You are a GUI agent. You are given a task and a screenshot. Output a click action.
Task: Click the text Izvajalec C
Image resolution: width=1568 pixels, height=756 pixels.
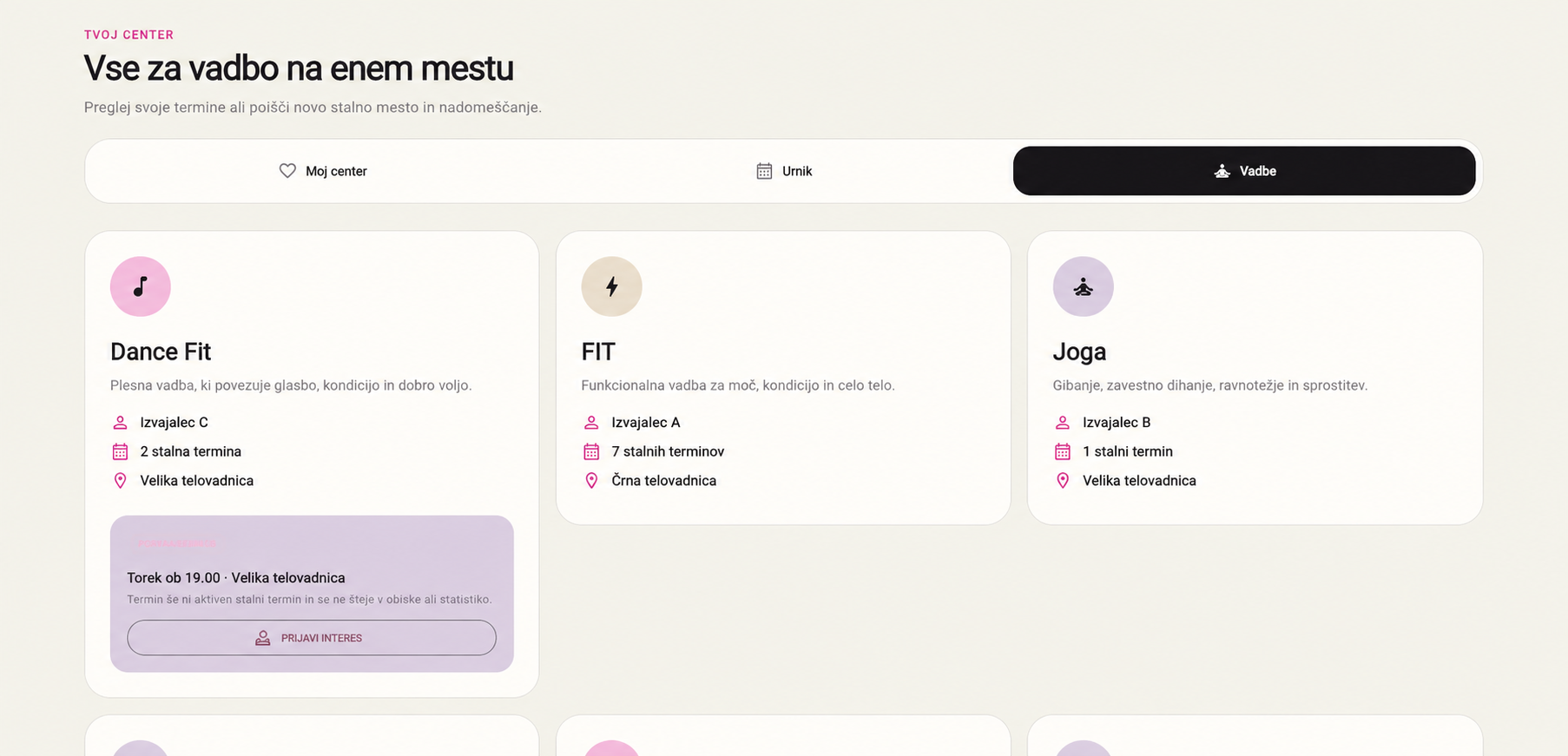point(175,423)
